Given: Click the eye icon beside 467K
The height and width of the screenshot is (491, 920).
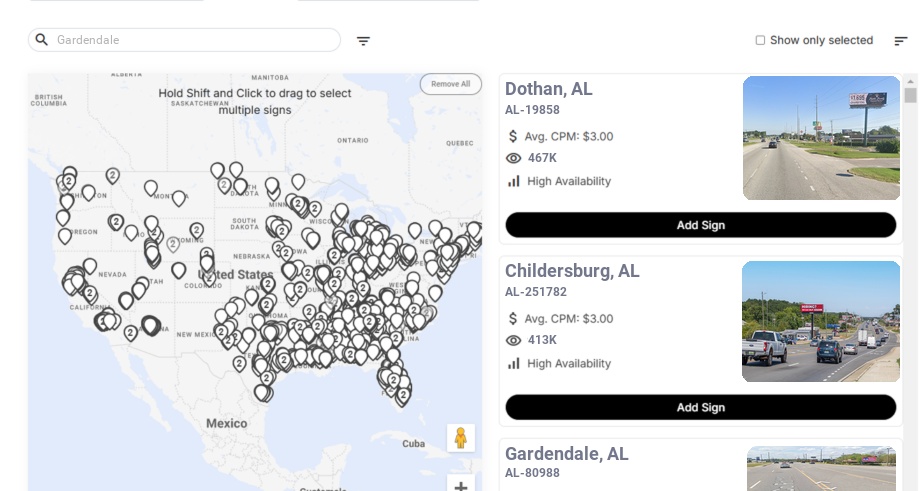Looking at the screenshot, I should click(513, 158).
